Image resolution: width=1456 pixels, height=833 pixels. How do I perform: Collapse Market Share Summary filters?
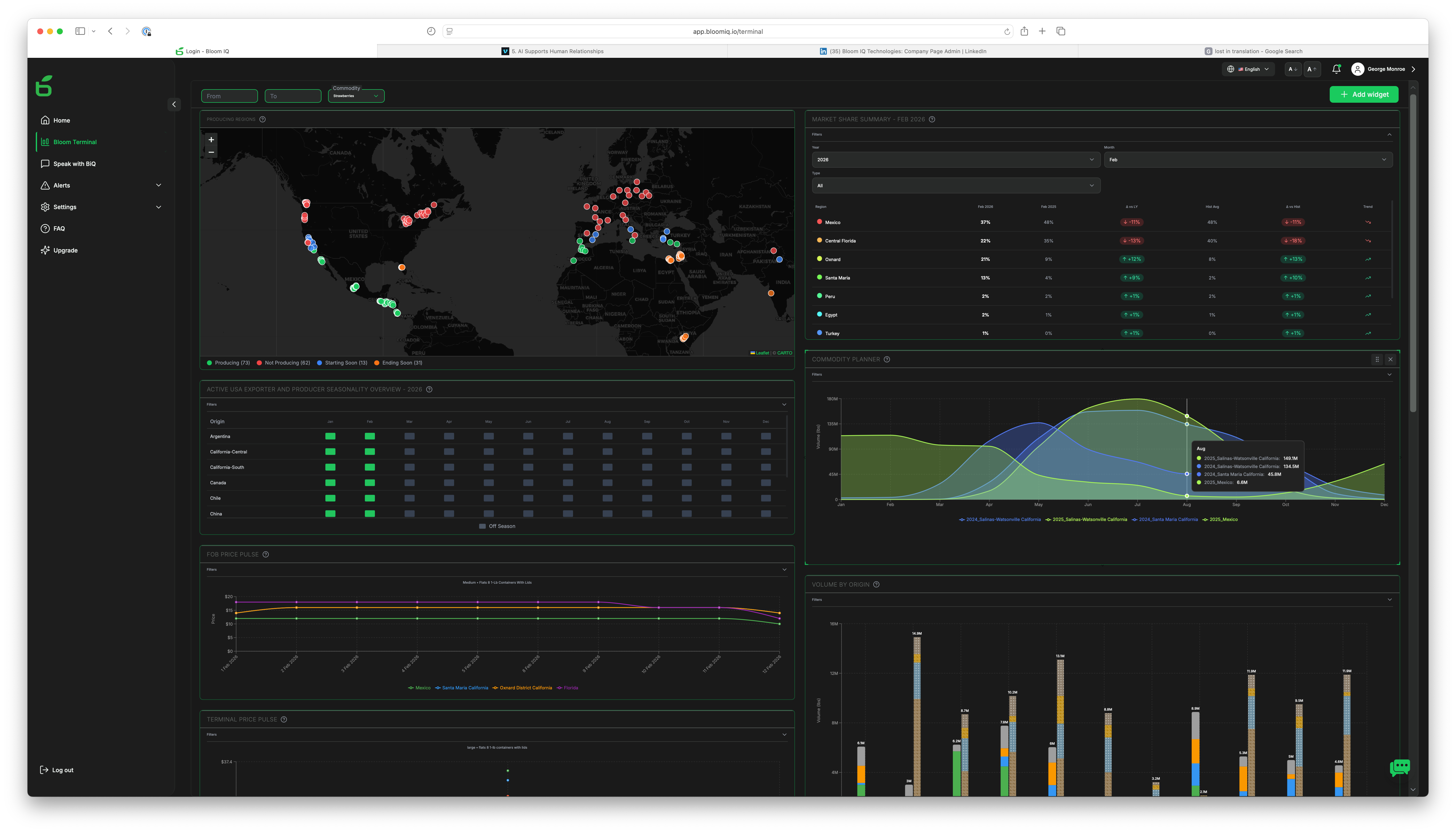pyautogui.click(x=1389, y=134)
